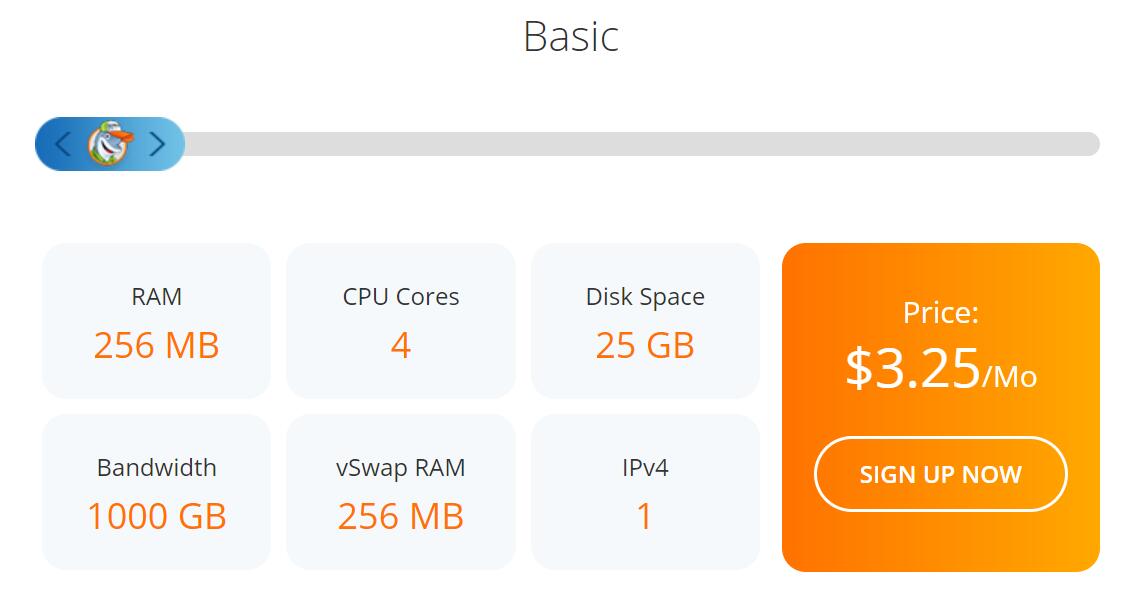Select the CPU Cores card
Image resolution: width=1137 pixels, height=602 pixels.
401,321
